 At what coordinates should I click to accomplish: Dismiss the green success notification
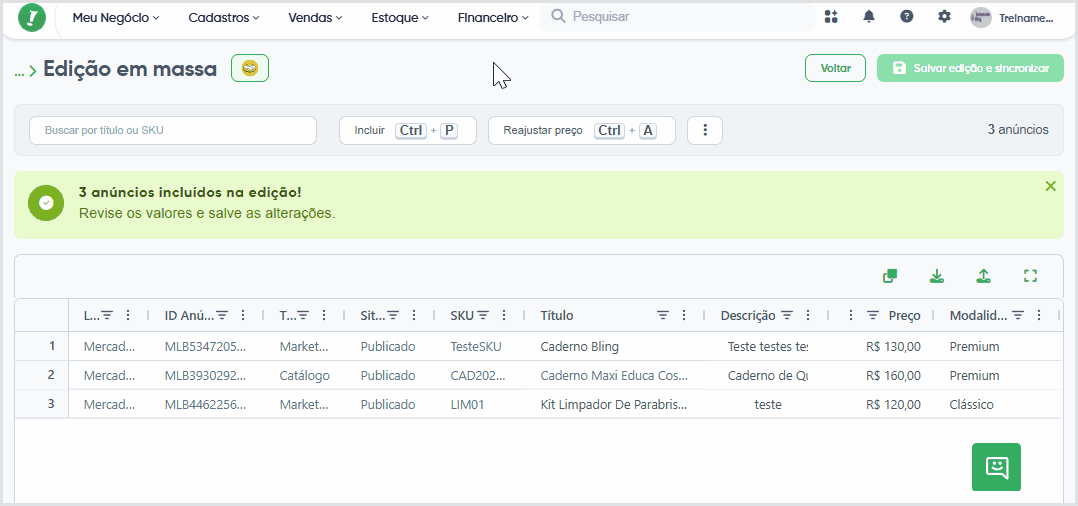click(1050, 186)
